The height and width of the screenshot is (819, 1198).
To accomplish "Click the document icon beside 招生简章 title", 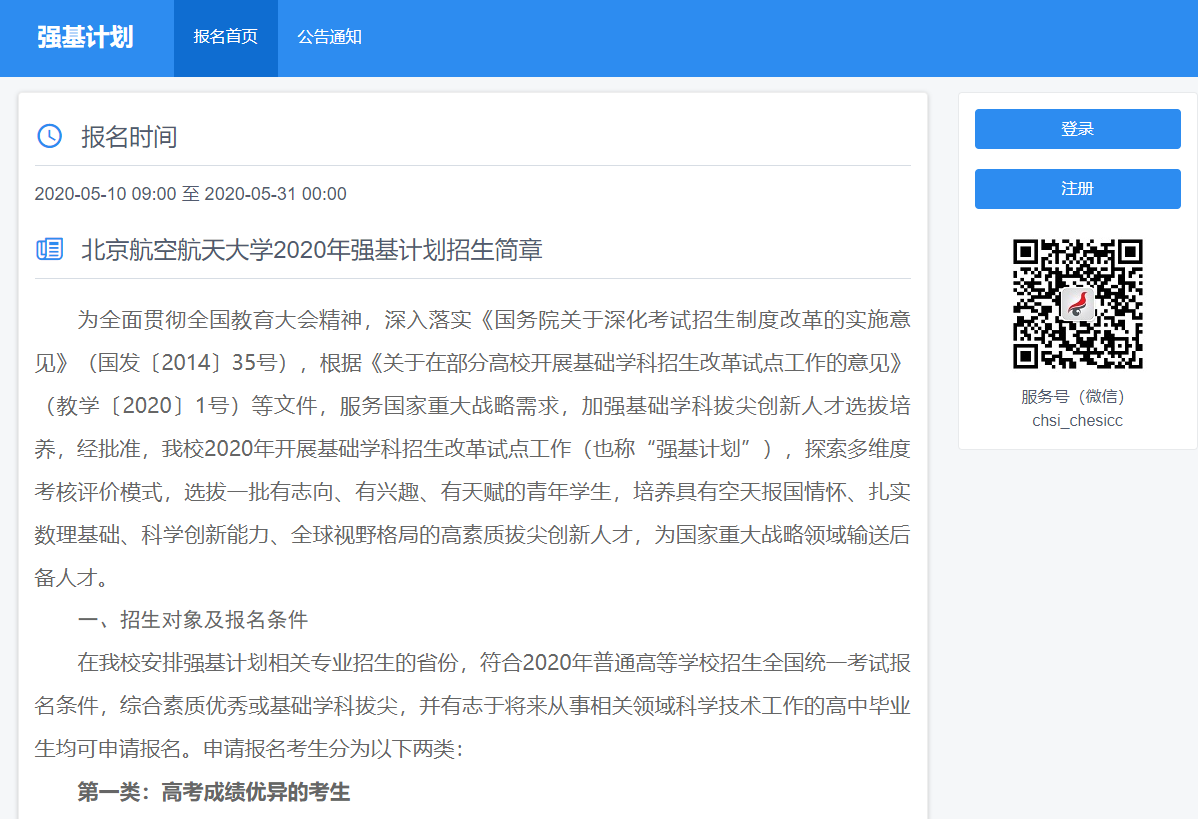I will (x=50, y=249).
